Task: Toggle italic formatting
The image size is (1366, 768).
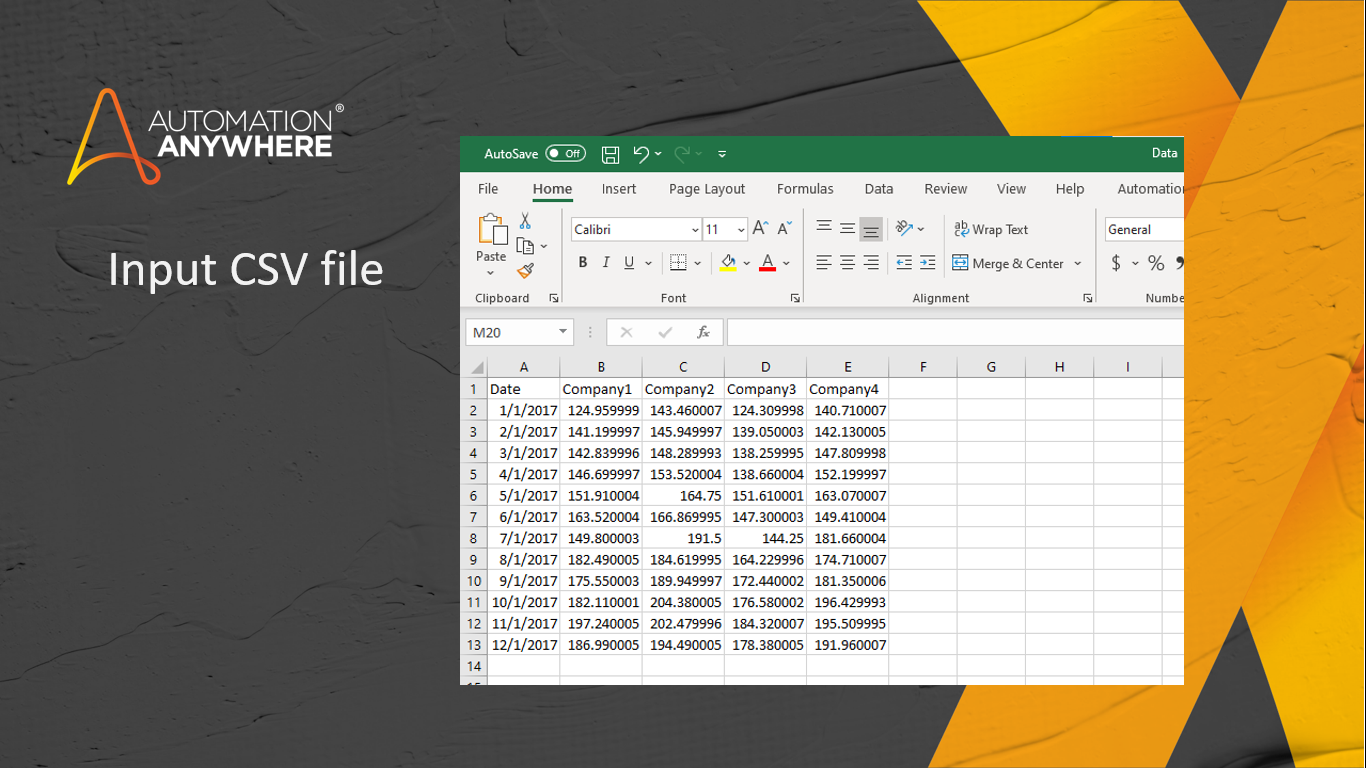Action: 606,263
